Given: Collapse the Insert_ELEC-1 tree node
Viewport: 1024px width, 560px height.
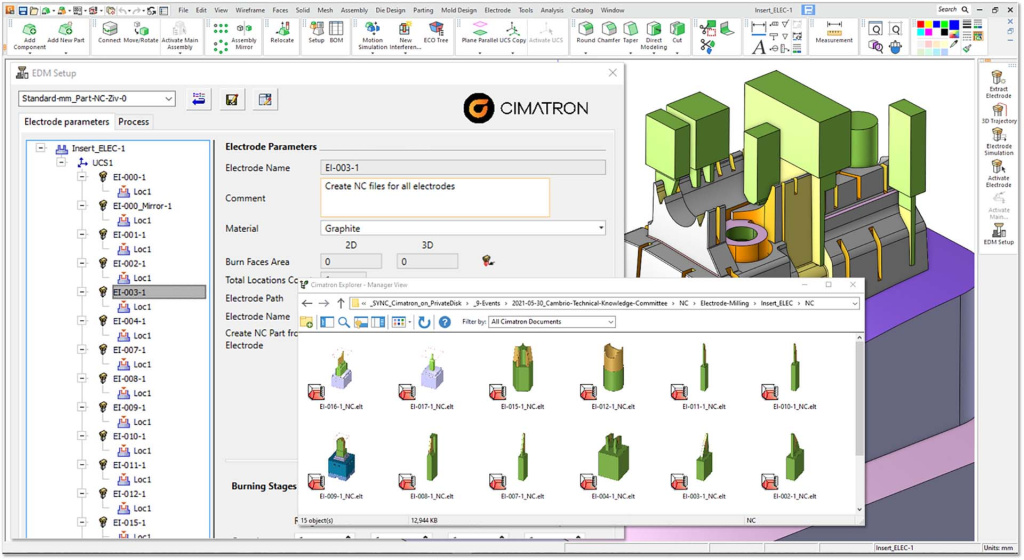Looking at the screenshot, I should pos(41,148).
